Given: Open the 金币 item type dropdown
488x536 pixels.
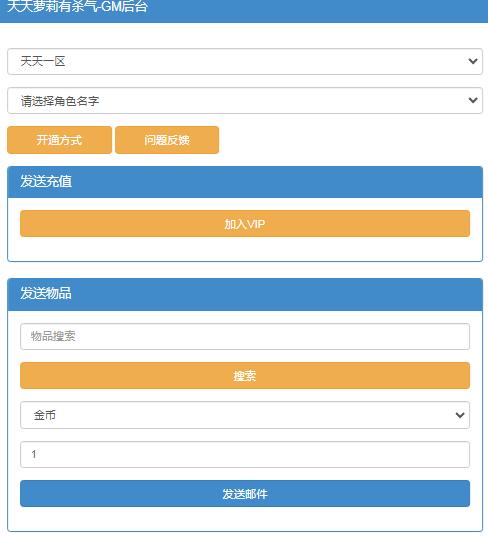Looking at the screenshot, I should click(245, 415).
